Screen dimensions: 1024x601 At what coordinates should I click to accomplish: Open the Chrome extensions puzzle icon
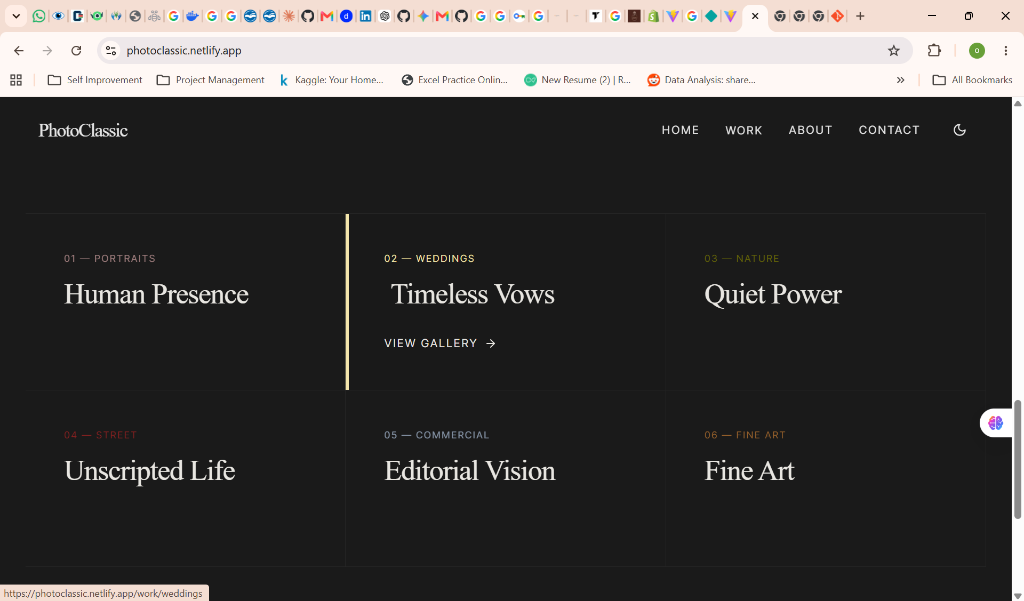coord(934,50)
